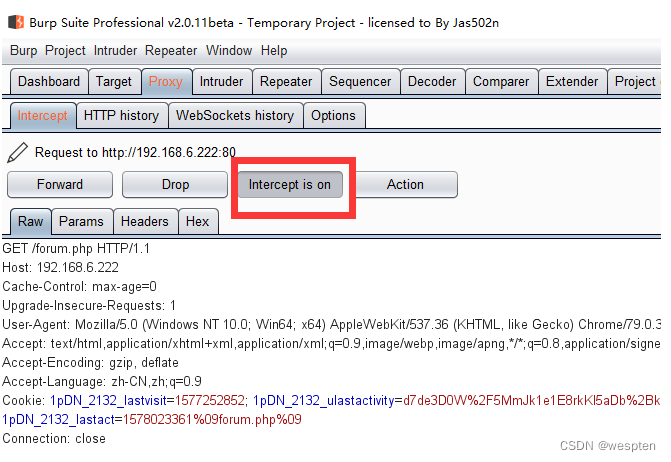Switch to Hex request view tab
Image resolution: width=671 pixels, height=462 pixels.
(x=198, y=222)
